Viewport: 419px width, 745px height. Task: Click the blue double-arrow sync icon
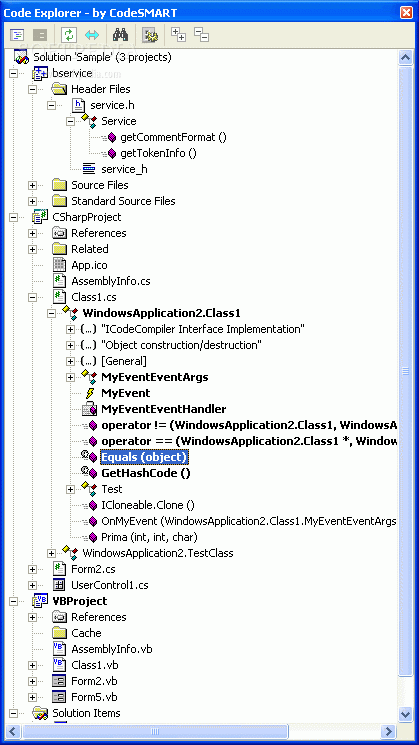click(x=92, y=35)
